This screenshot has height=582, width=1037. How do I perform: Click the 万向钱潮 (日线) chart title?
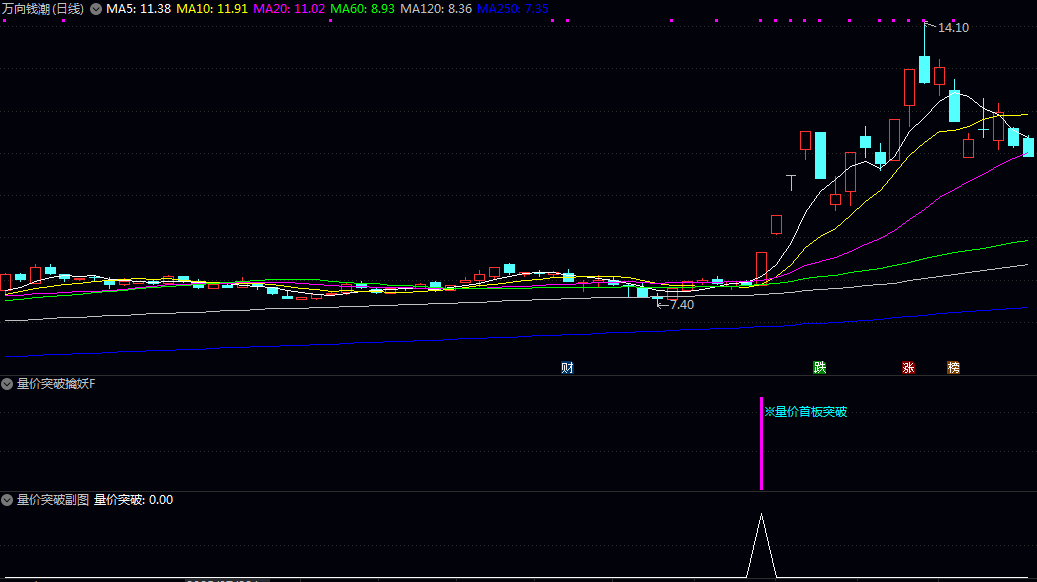tap(44, 8)
